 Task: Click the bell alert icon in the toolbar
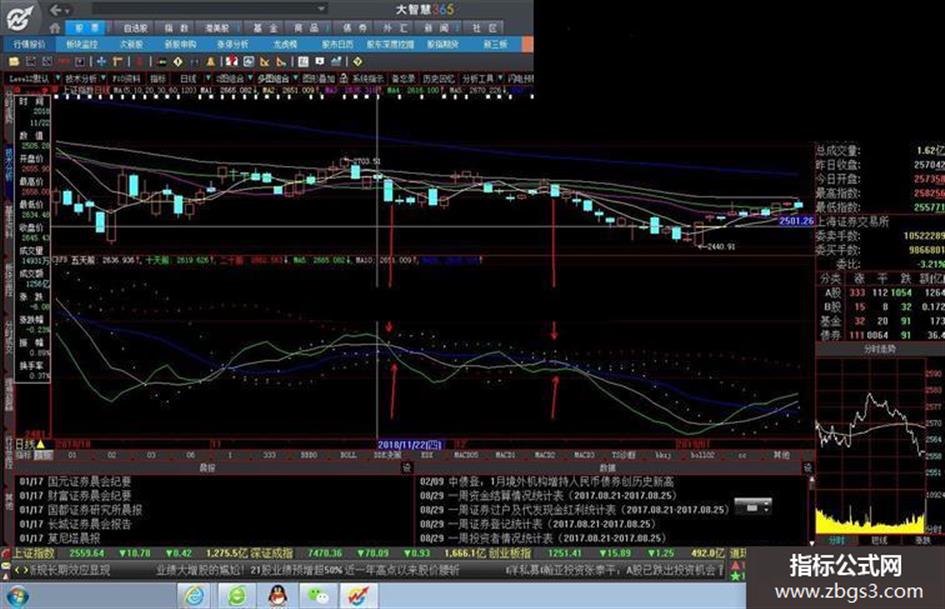pyautogui.click(x=210, y=62)
